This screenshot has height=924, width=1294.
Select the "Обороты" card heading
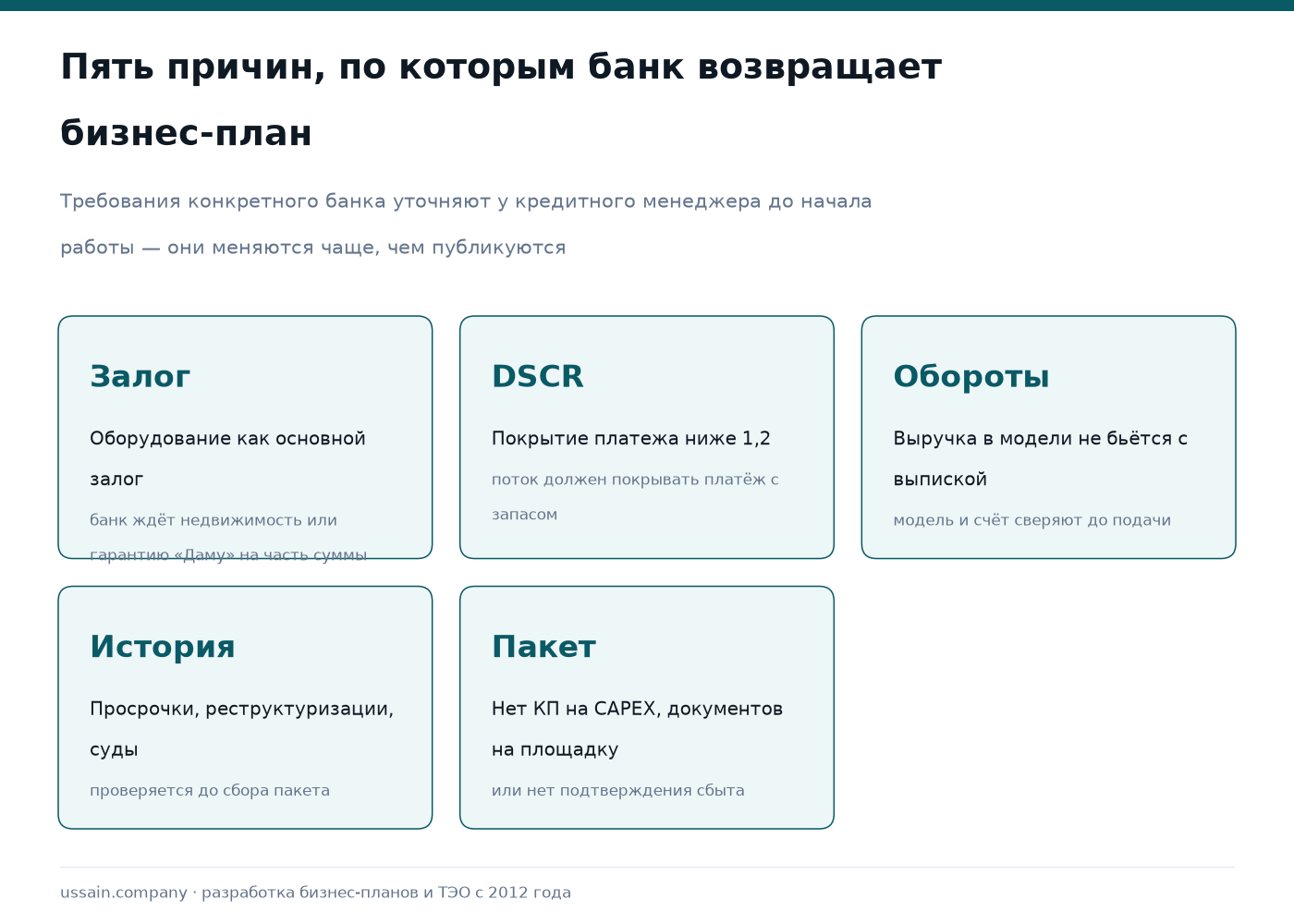click(x=971, y=377)
